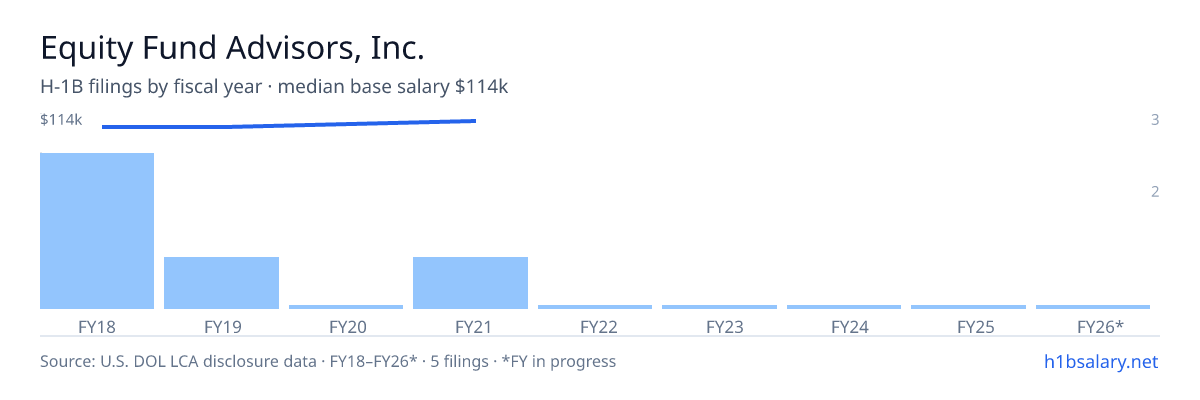Image resolution: width=1200 pixels, height=400 pixels.
Task: Select the thin FY25 bar
Action: pyautogui.click(x=968, y=307)
